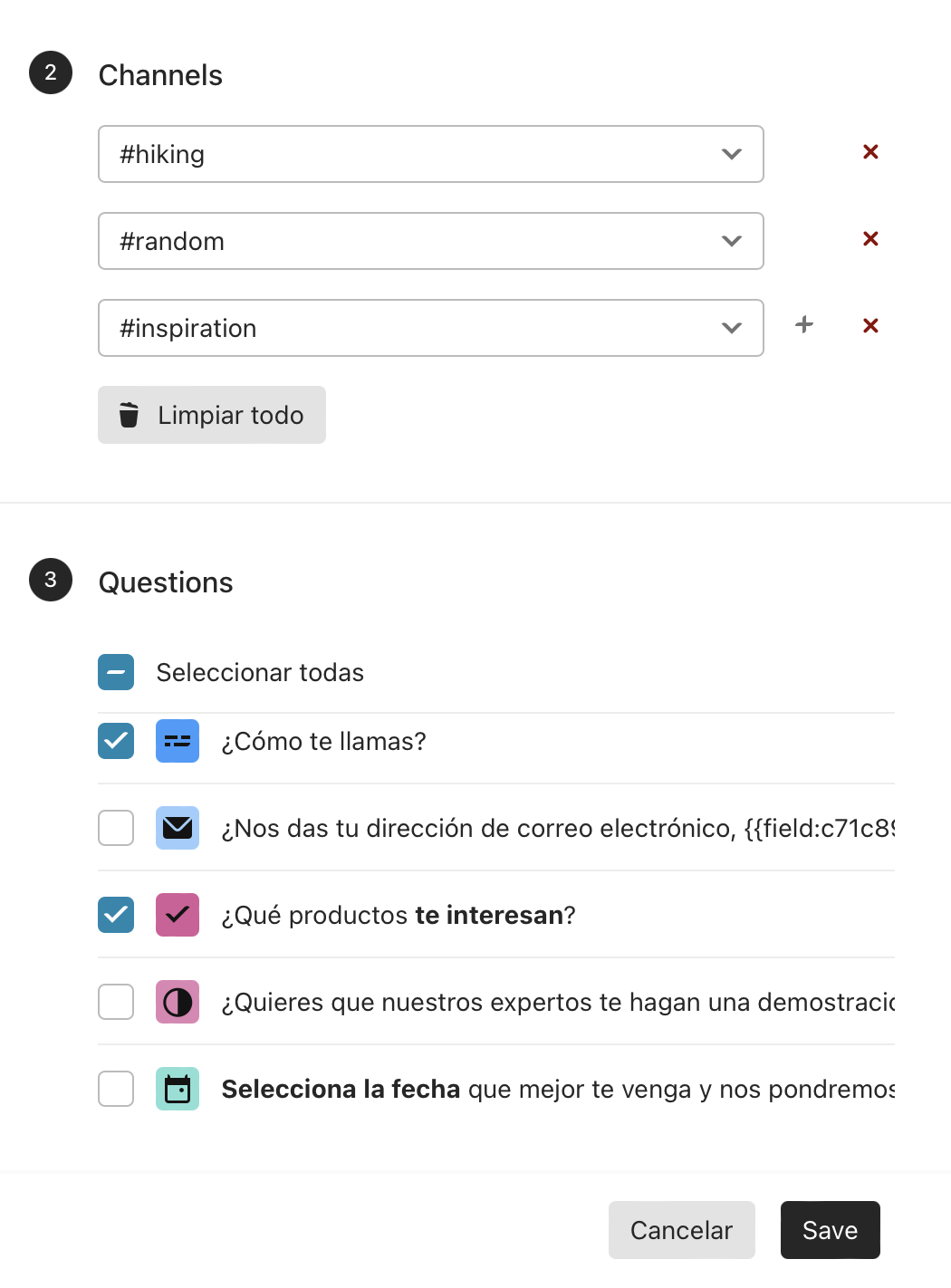This screenshot has width=951, height=1288.
Task: Save the channel and question settings
Action: coord(831,1230)
